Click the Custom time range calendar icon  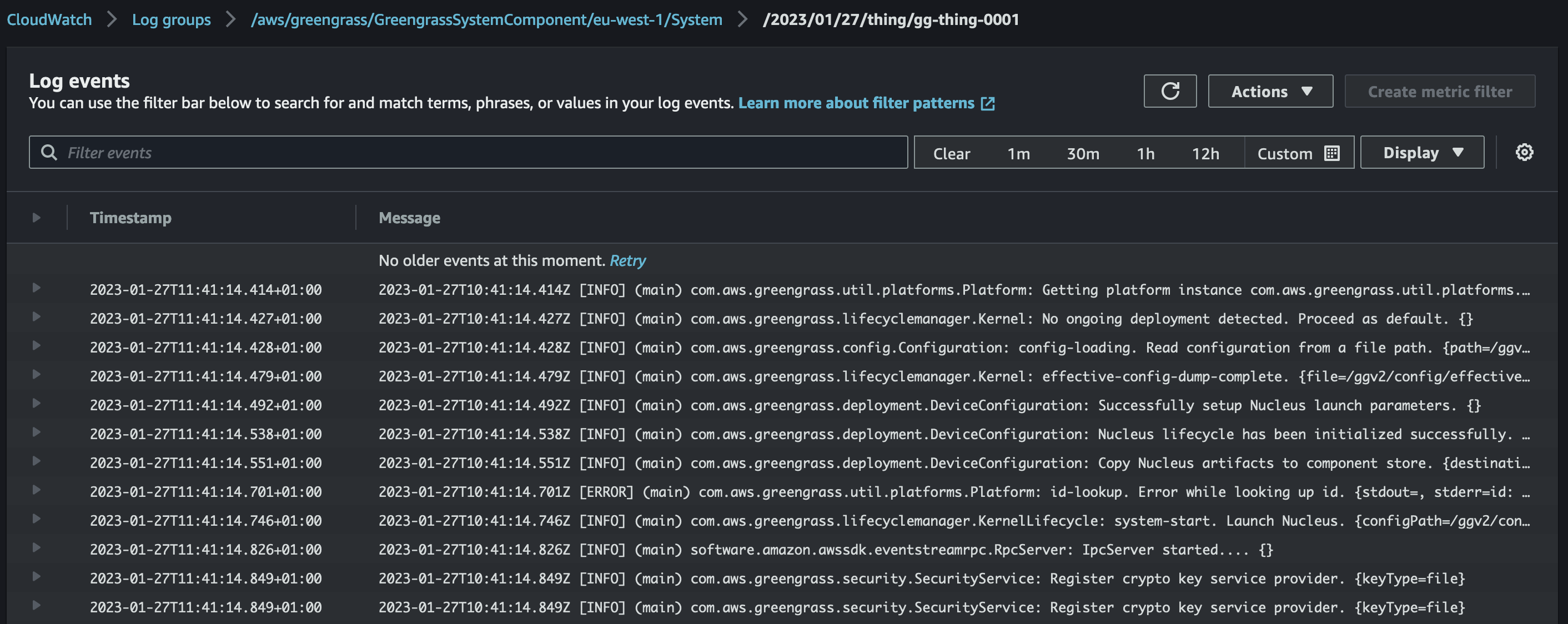pos(1332,153)
